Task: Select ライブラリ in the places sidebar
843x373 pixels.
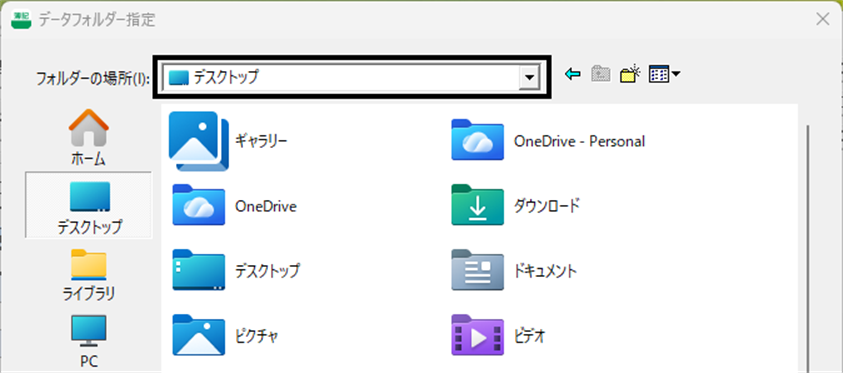Action: pyautogui.click(x=89, y=274)
